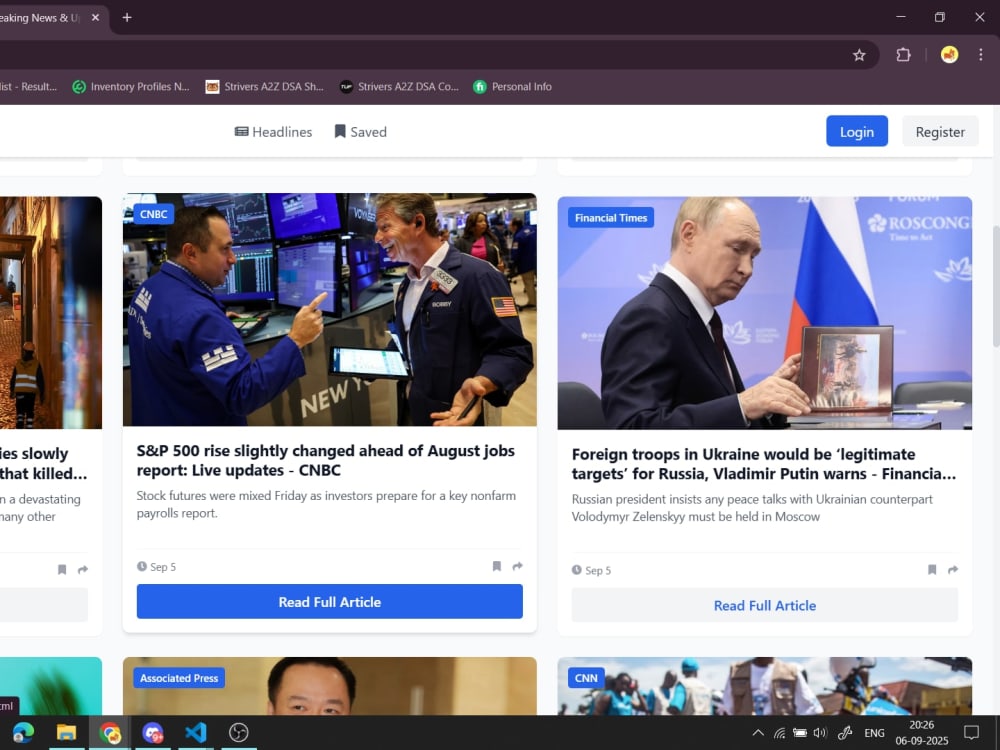Click Chrome icon in taskbar
The width and height of the screenshot is (1000, 750).
110,732
